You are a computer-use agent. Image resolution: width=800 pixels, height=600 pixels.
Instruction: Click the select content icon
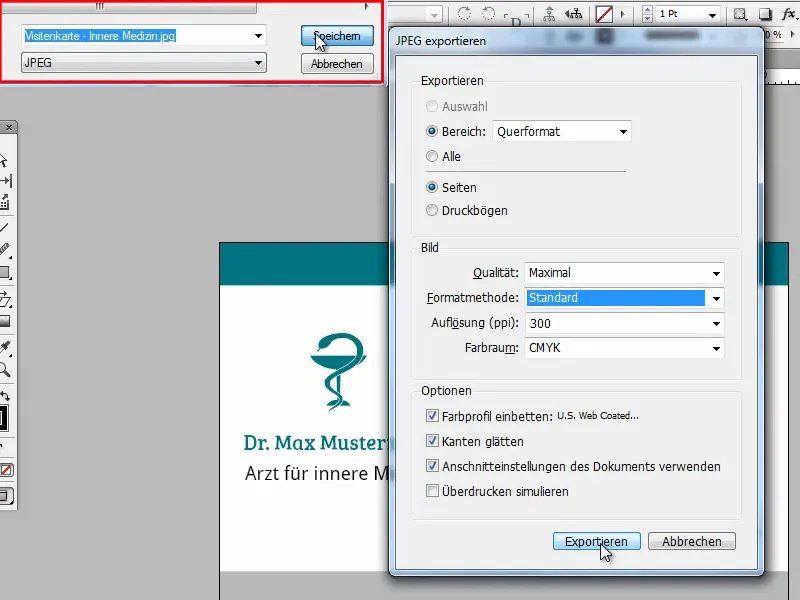(x=573, y=14)
